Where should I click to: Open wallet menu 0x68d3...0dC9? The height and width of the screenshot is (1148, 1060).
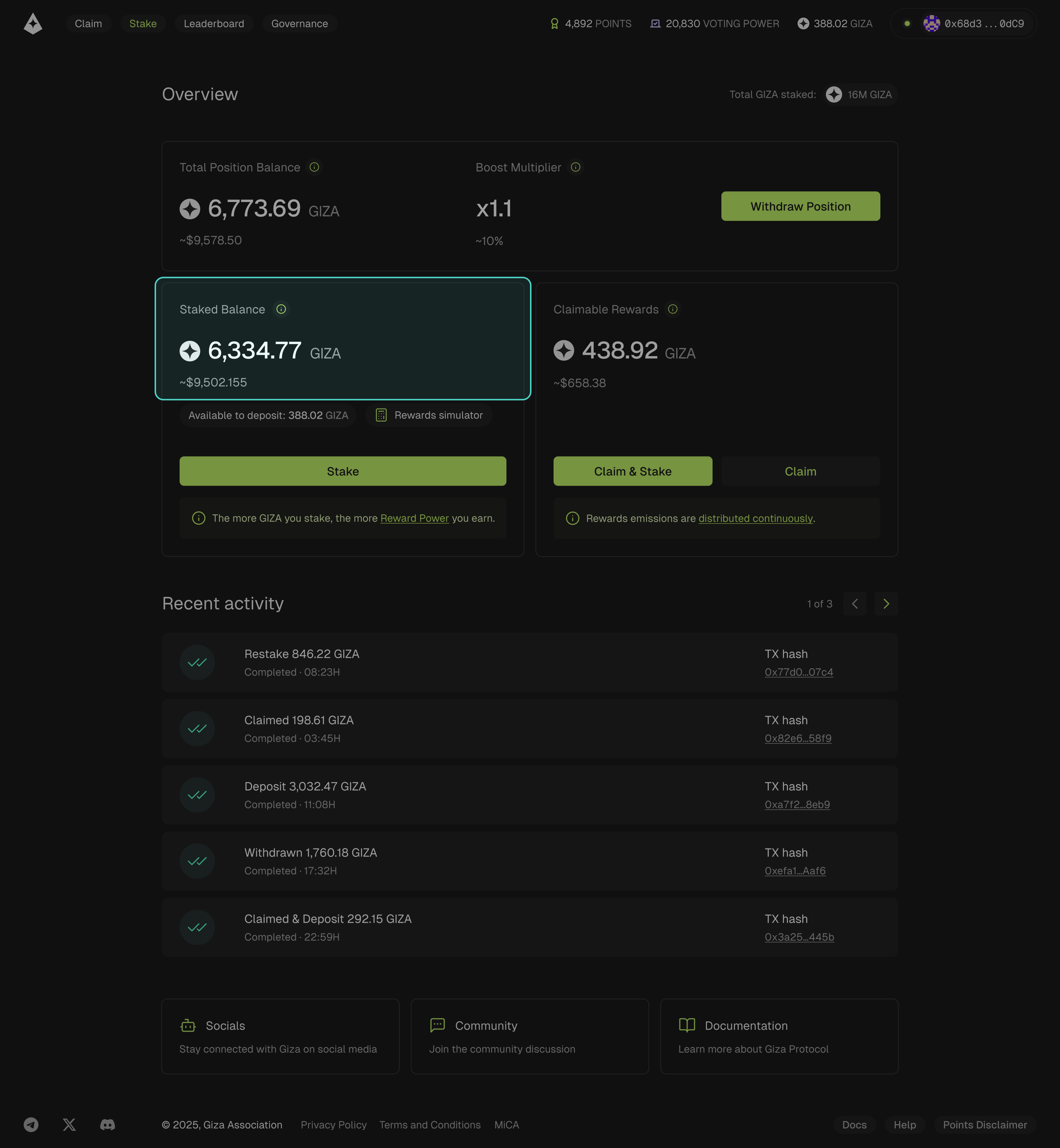964,24
